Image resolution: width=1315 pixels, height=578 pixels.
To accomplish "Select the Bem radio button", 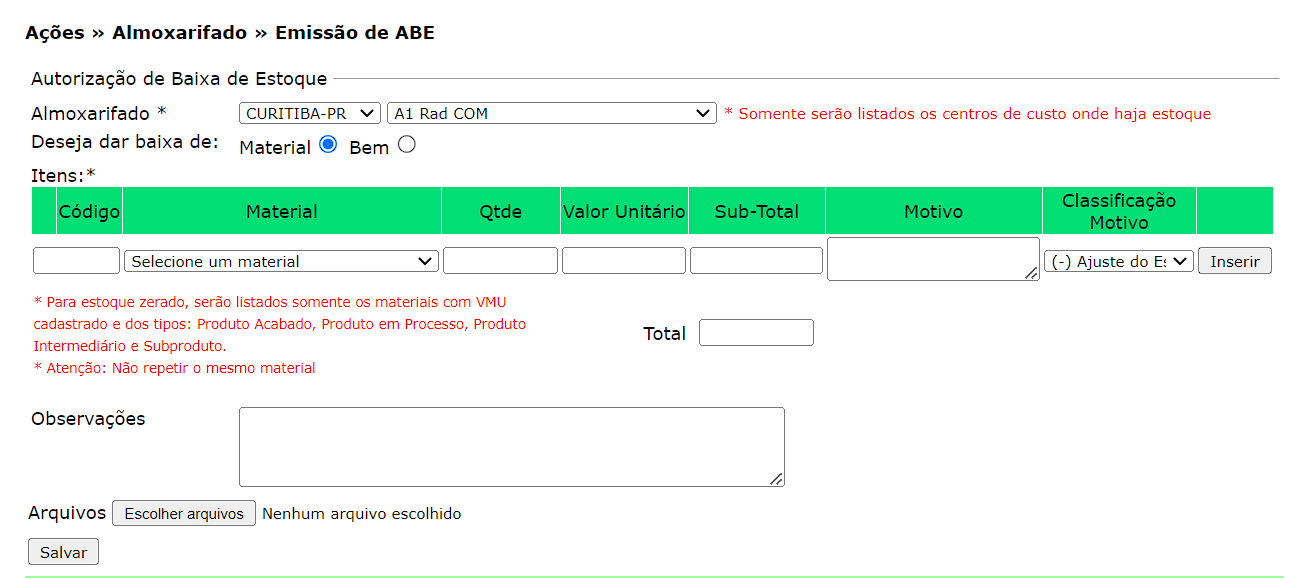I will pyautogui.click(x=406, y=145).
